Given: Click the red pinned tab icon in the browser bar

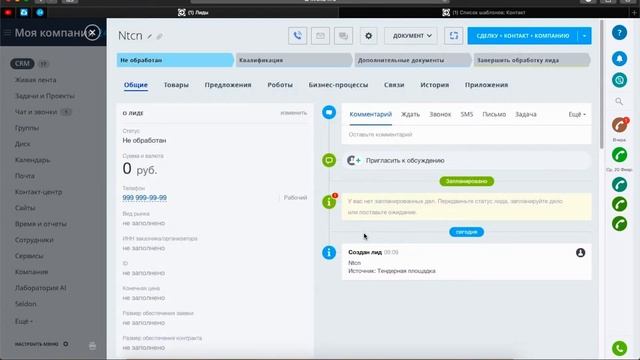Looking at the screenshot, I should pos(8,13).
